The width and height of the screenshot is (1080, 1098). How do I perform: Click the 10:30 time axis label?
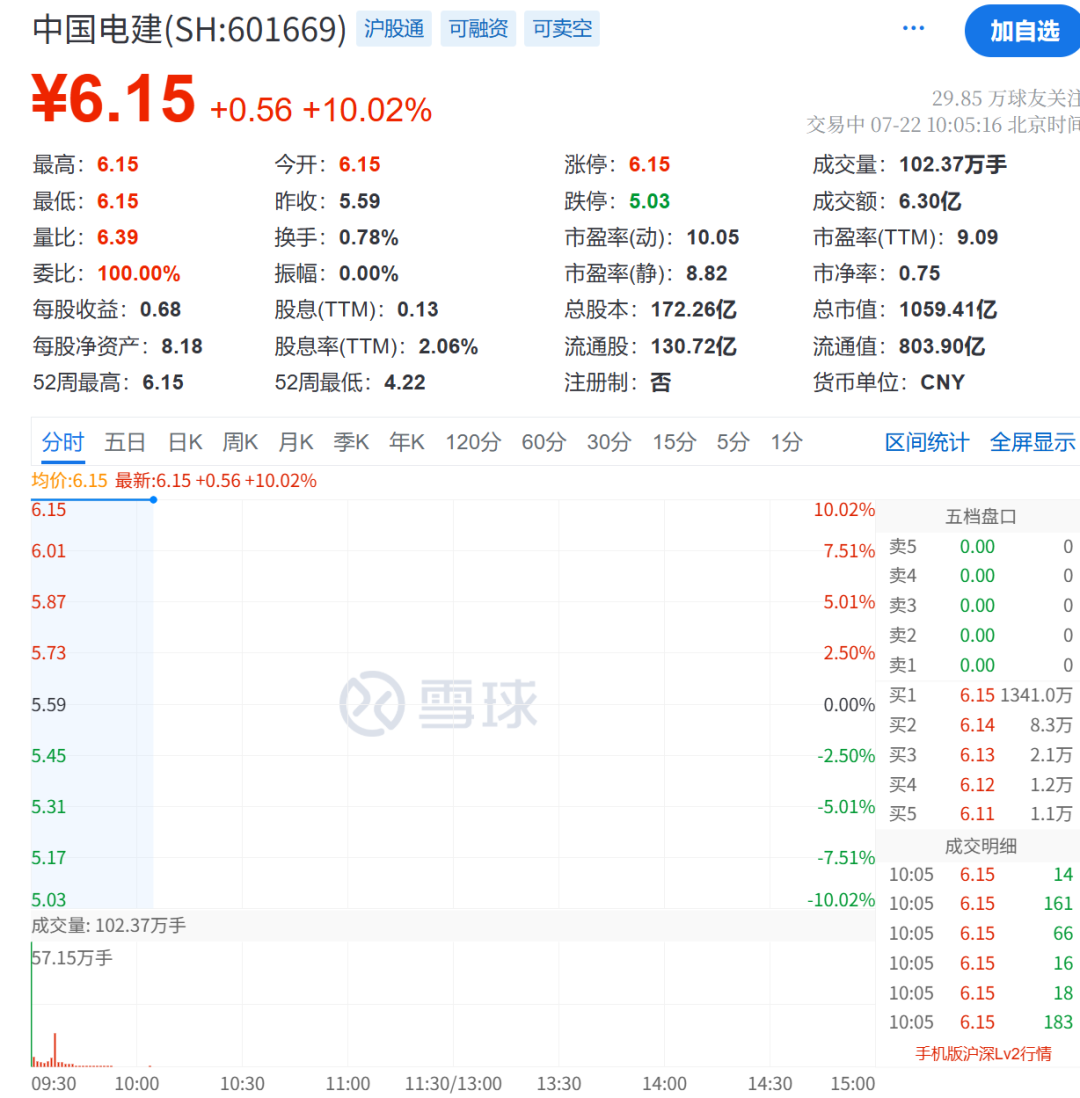[x=242, y=1083]
